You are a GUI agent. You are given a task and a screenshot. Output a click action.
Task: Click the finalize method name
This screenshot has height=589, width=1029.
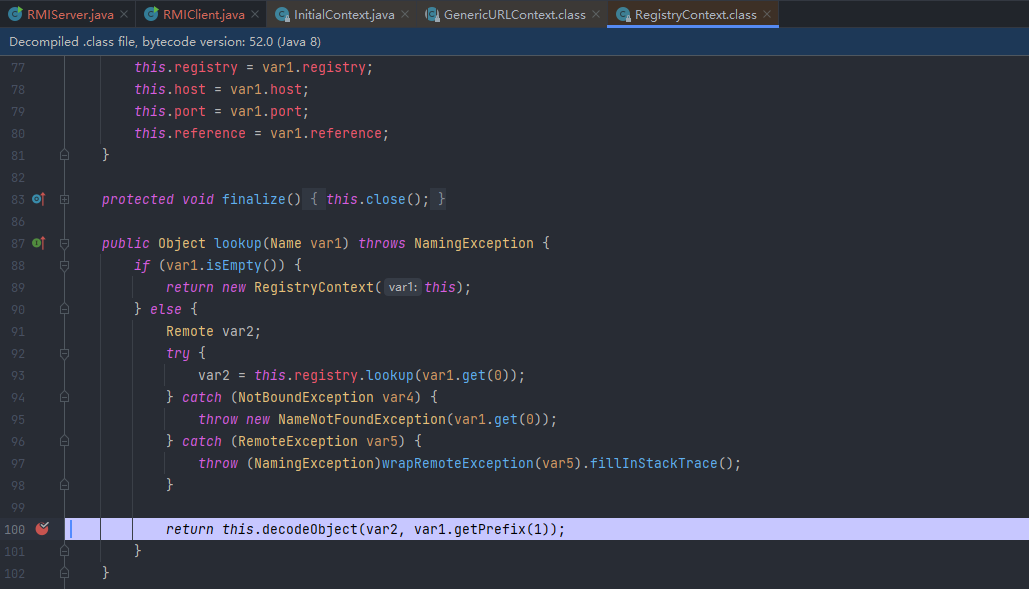click(253, 199)
